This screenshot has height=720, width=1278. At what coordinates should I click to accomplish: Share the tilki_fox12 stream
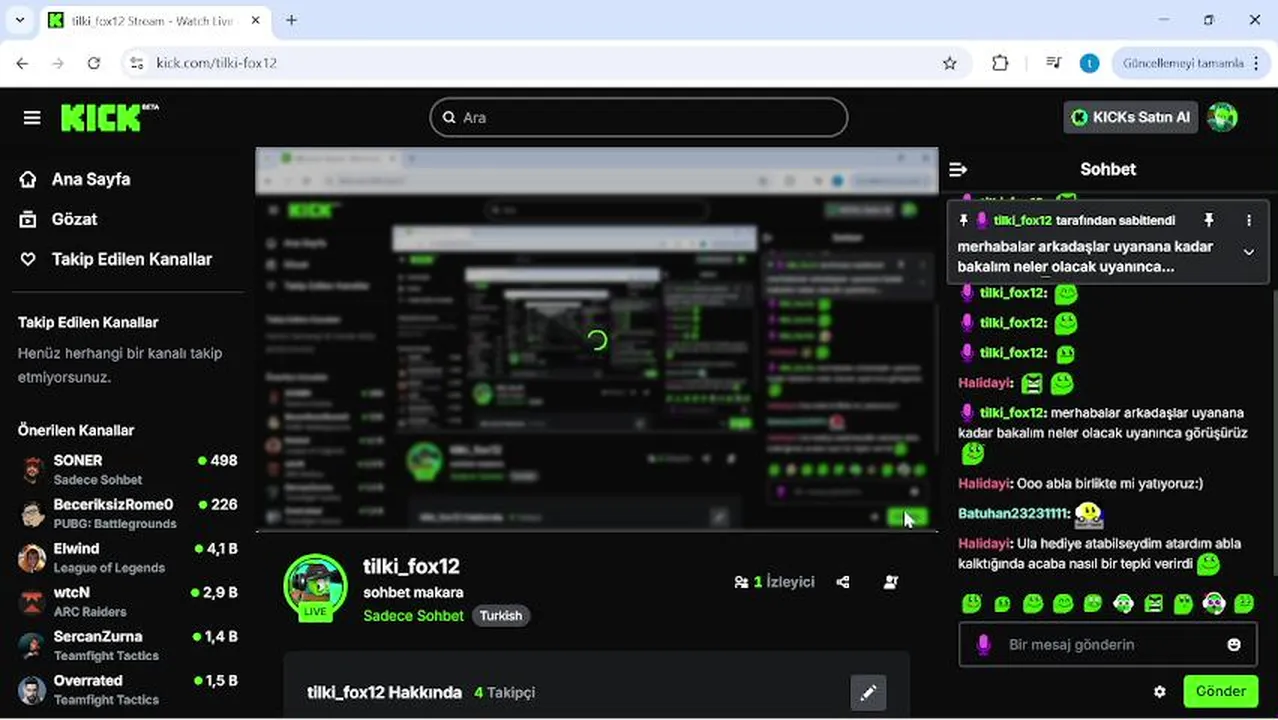843,582
